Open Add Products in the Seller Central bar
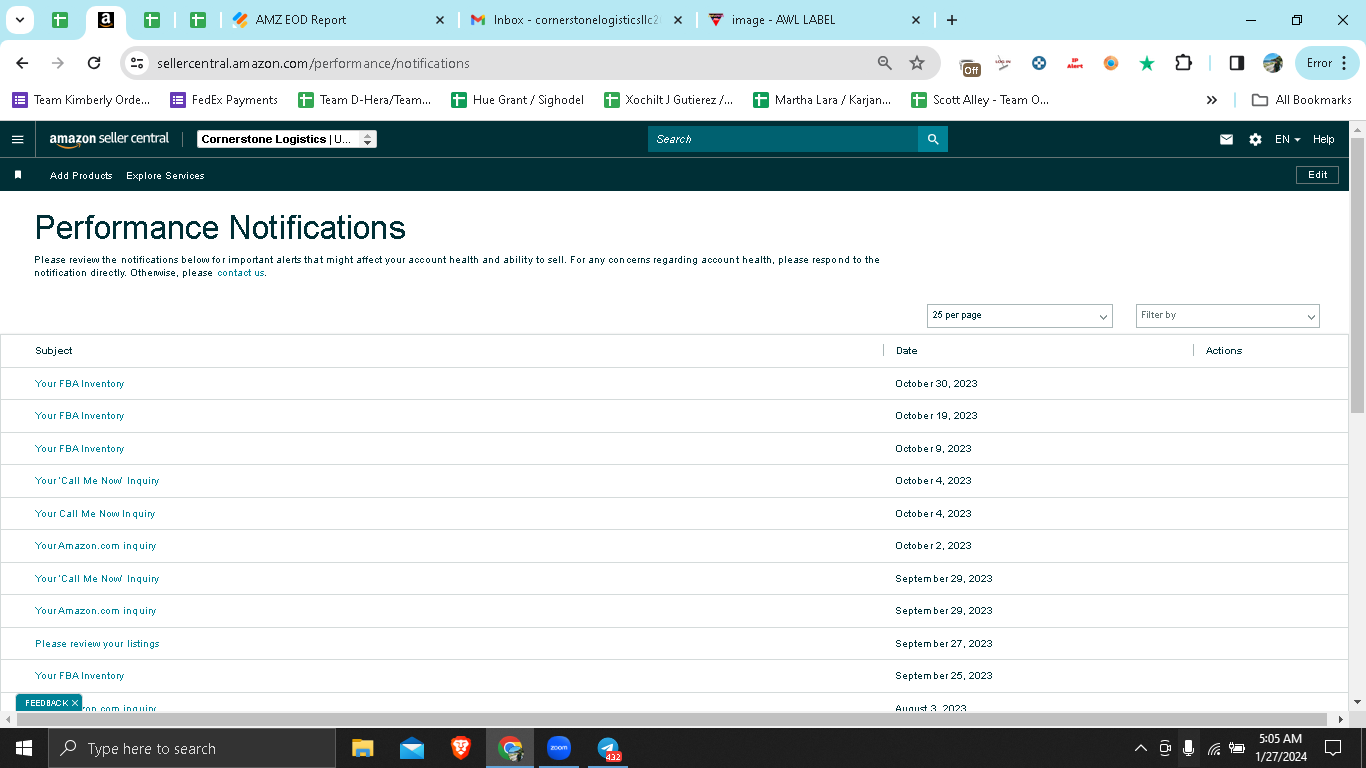Viewport: 1366px width, 768px height. pos(81,175)
